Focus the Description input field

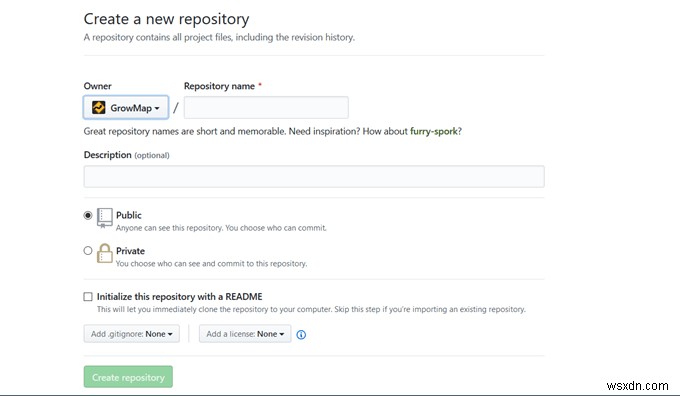click(314, 177)
